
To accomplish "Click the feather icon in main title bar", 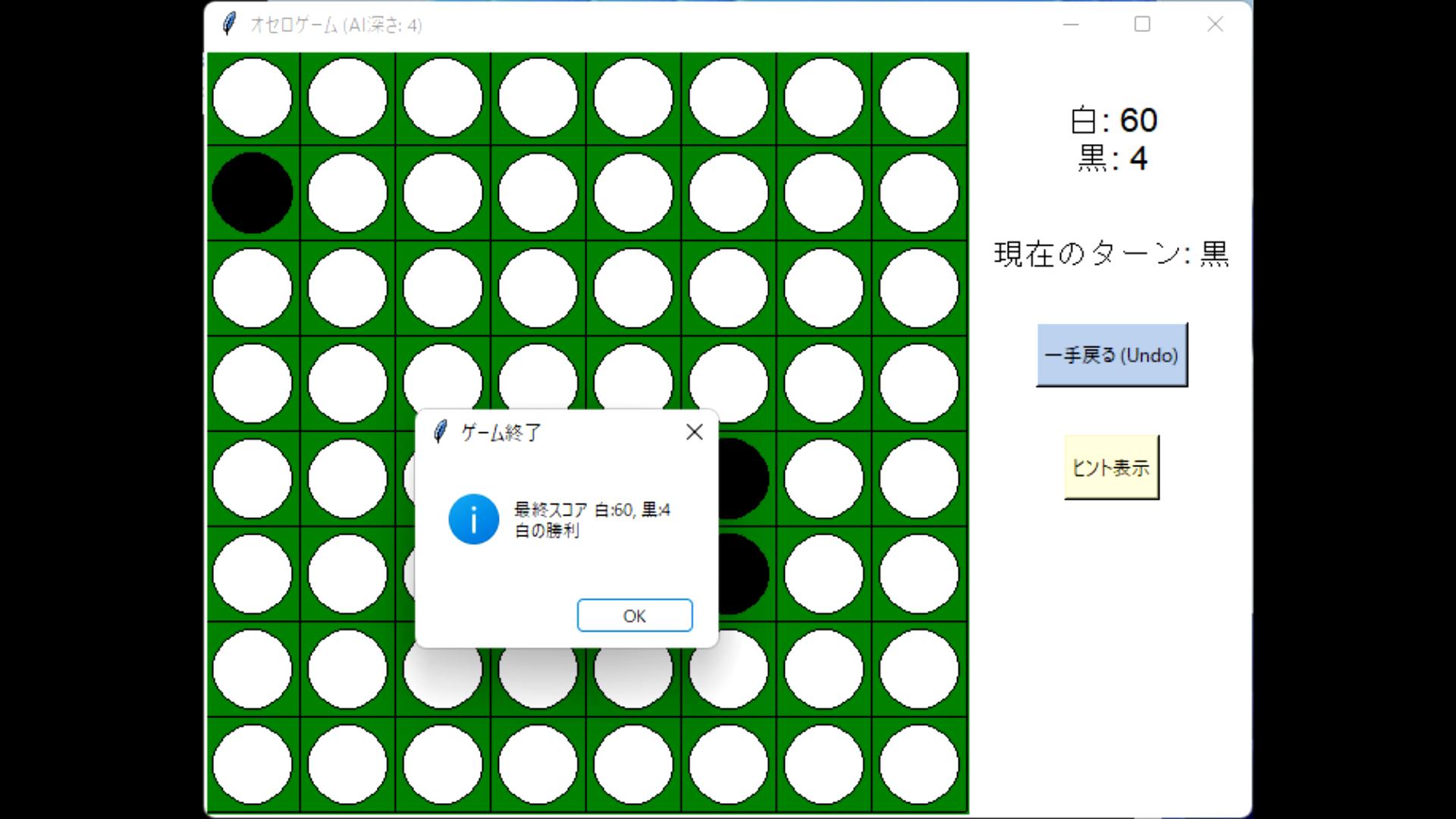I will tap(229, 24).
